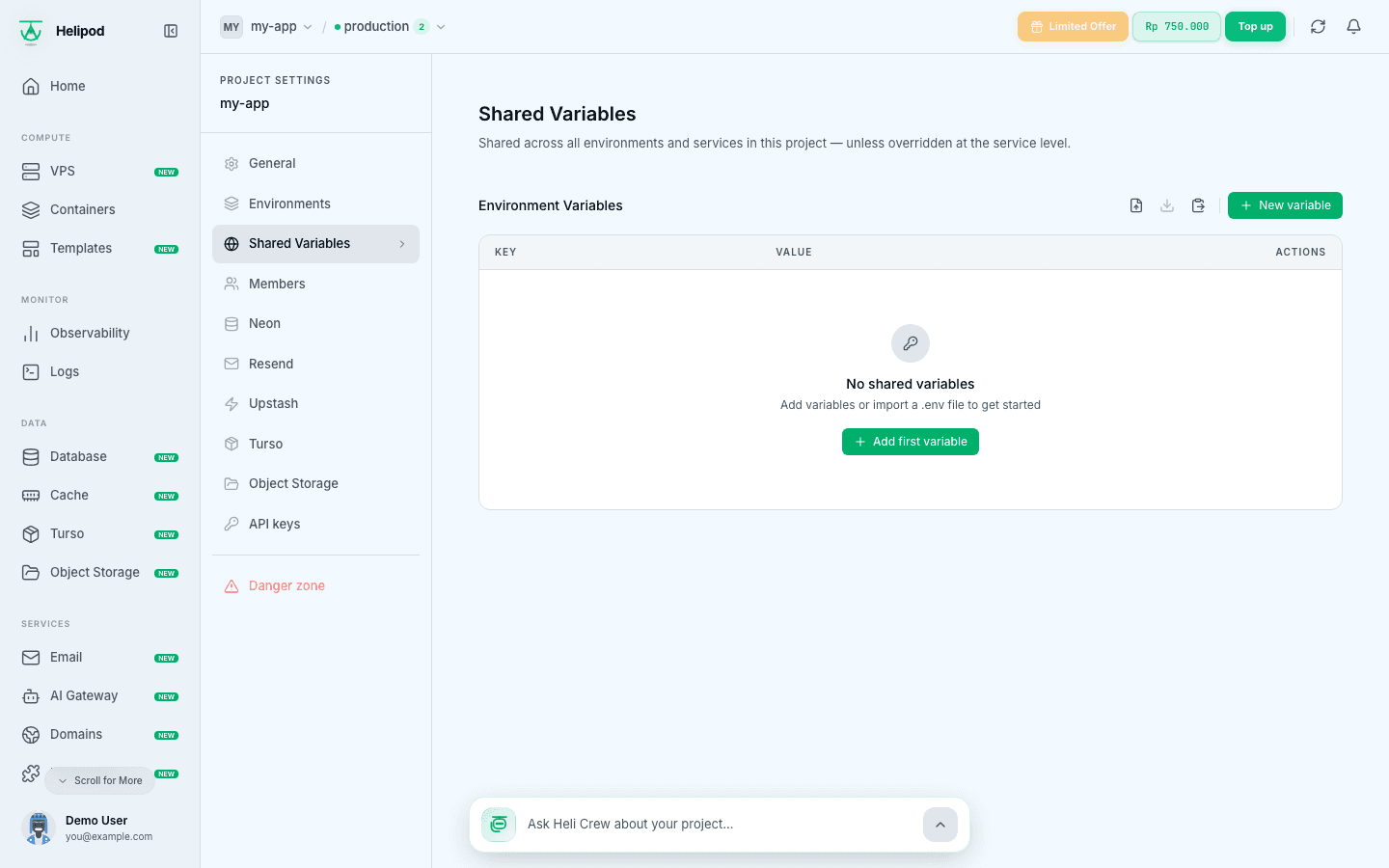Click the refresh icon in the top bar
This screenshot has width=1389, height=868.
coord(1318,27)
